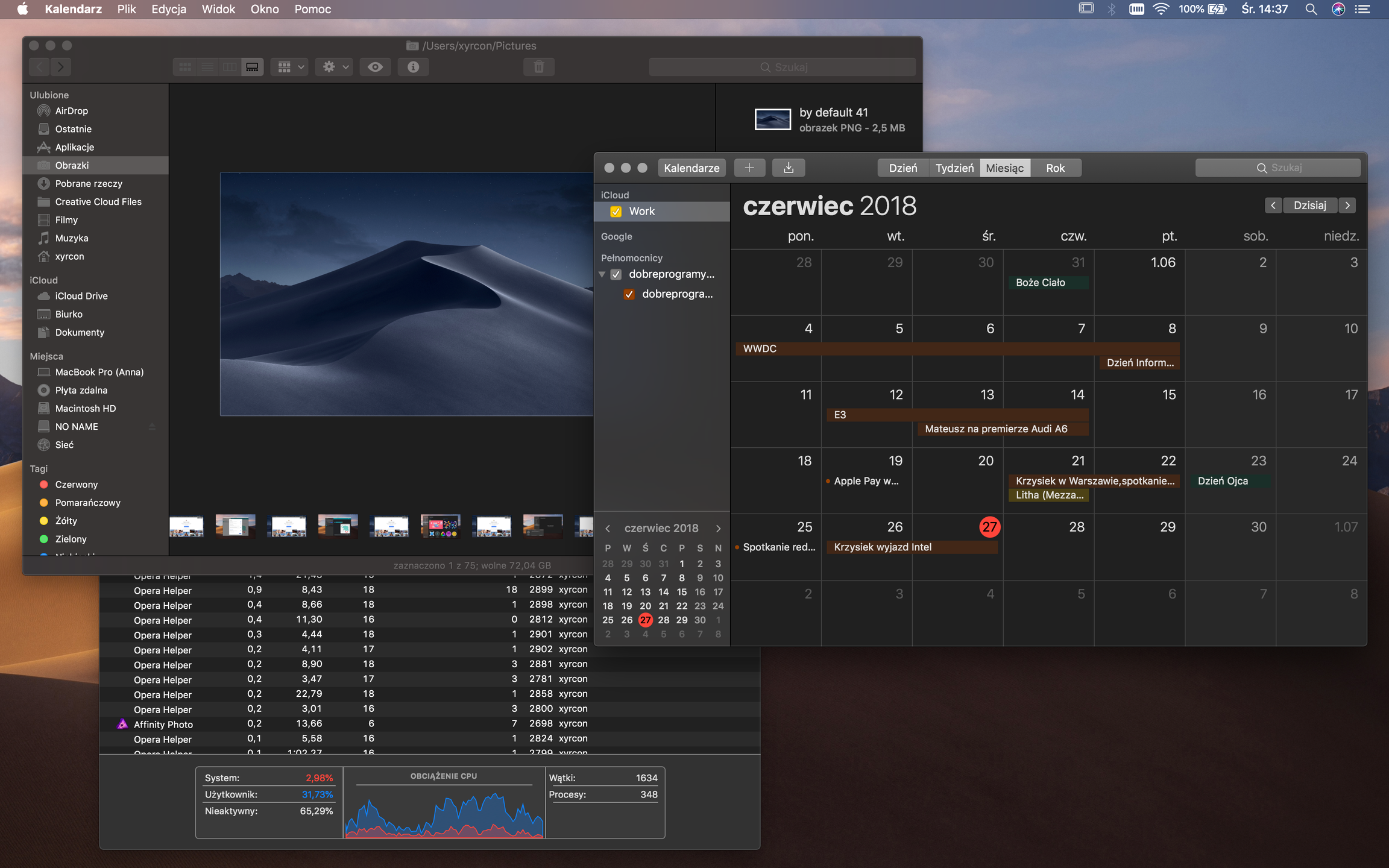Click the Finder Quick Look eye icon
This screenshot has height=868, width=1389.
pos(375,67)
